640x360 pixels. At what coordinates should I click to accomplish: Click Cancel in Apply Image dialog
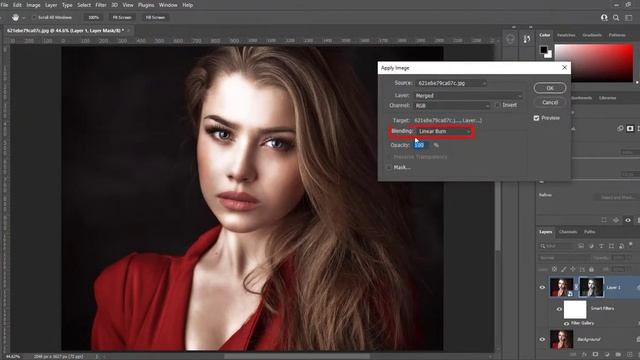coord(550,102)
